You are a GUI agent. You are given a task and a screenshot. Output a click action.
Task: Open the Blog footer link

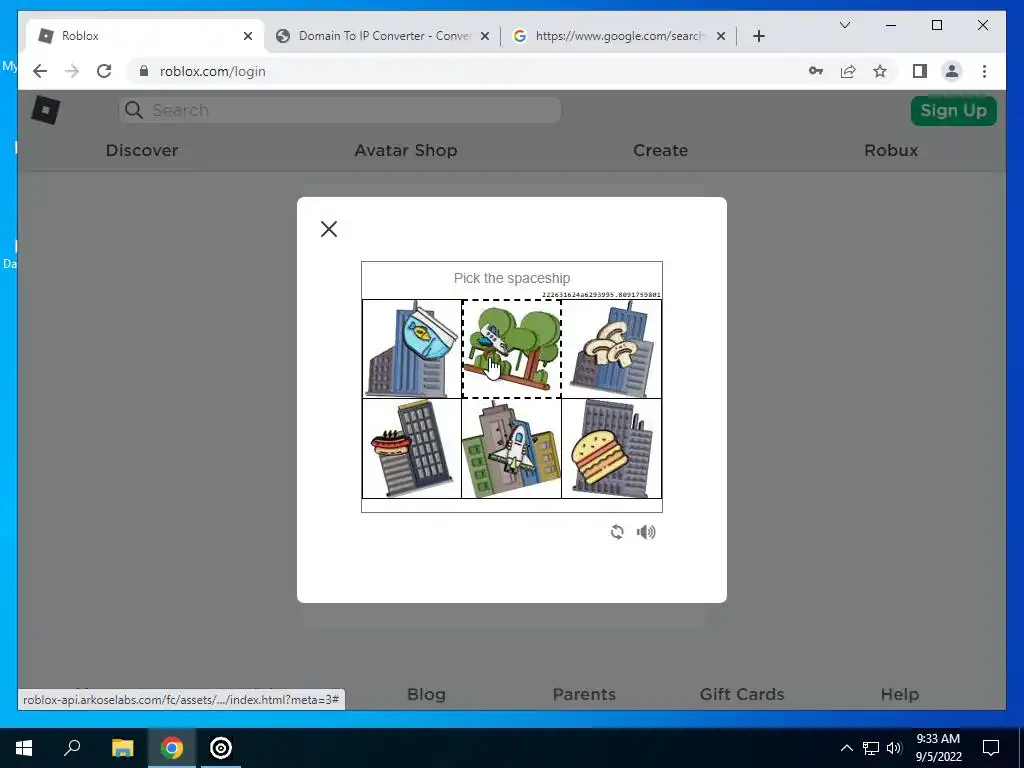click(x=426, y=694)
